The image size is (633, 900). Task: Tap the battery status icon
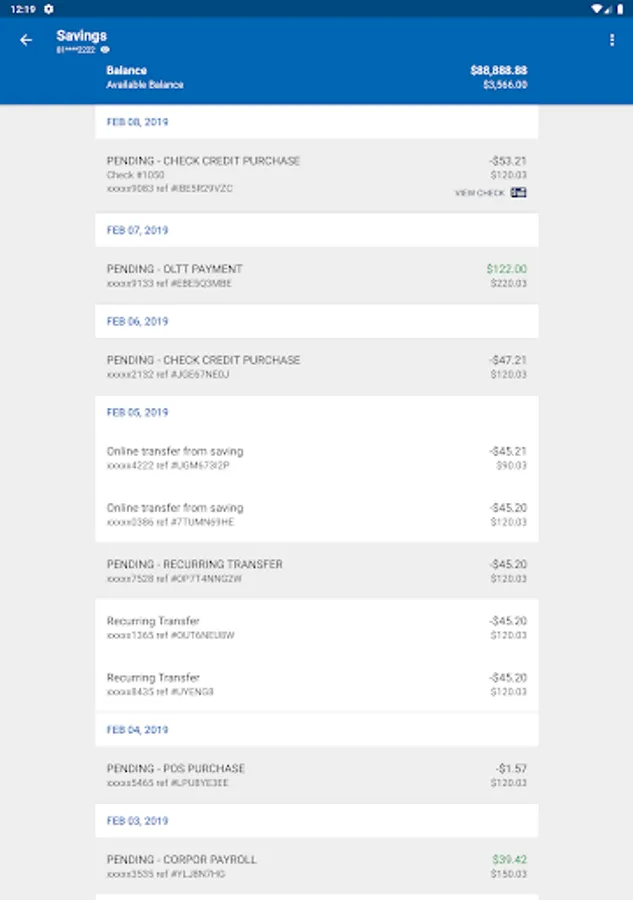(x=621, y=9)
